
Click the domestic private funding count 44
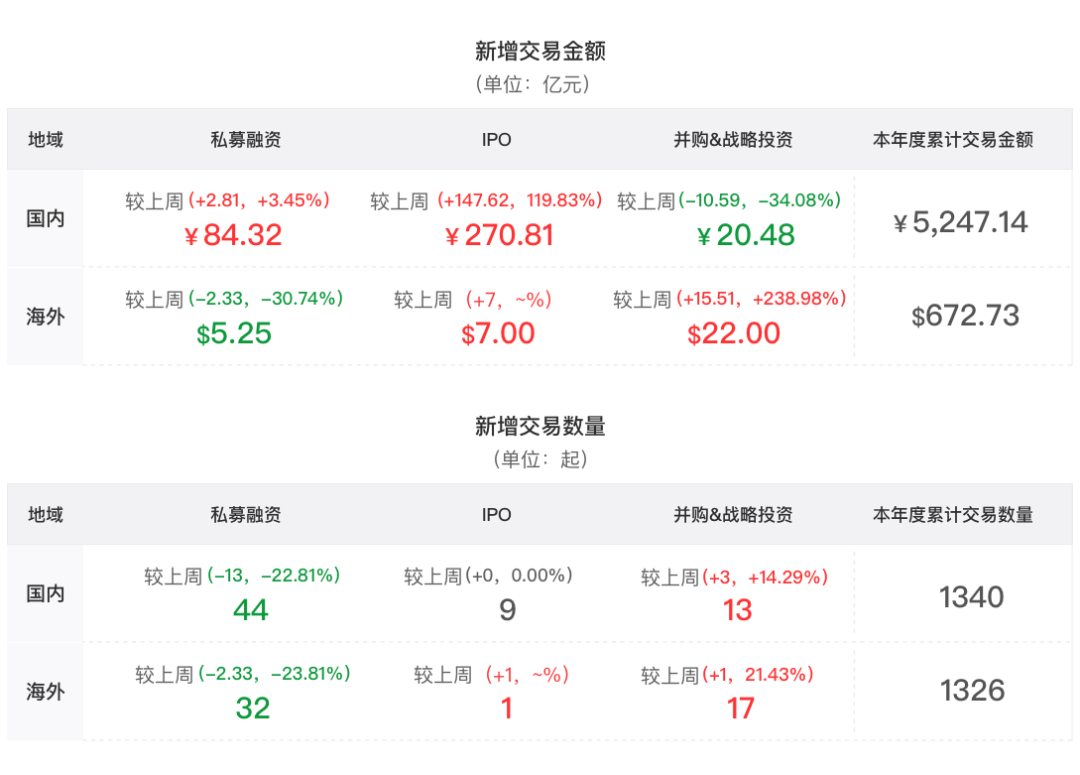tap(250, 610)
